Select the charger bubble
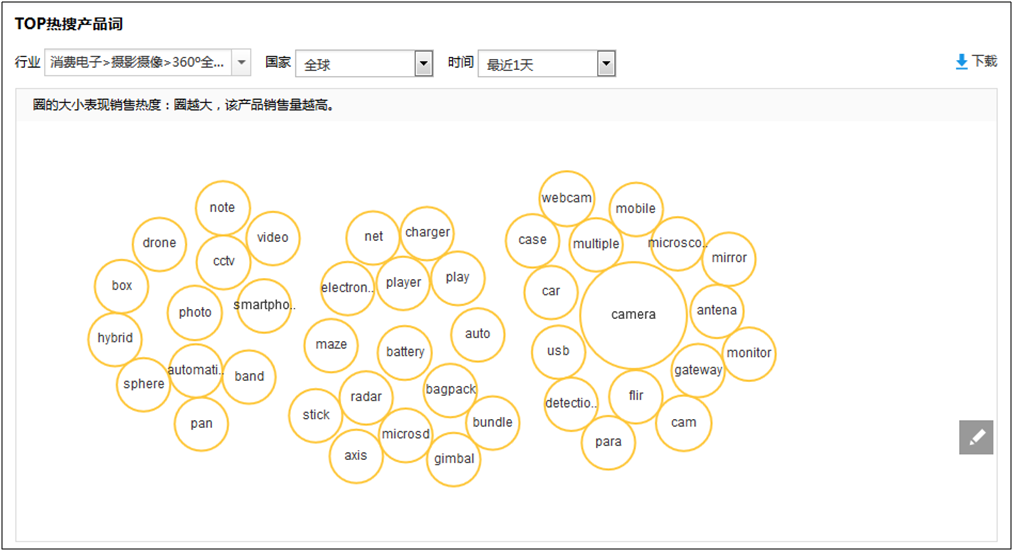The width and height of the screenshot is (1013, 551). [427, 233]
